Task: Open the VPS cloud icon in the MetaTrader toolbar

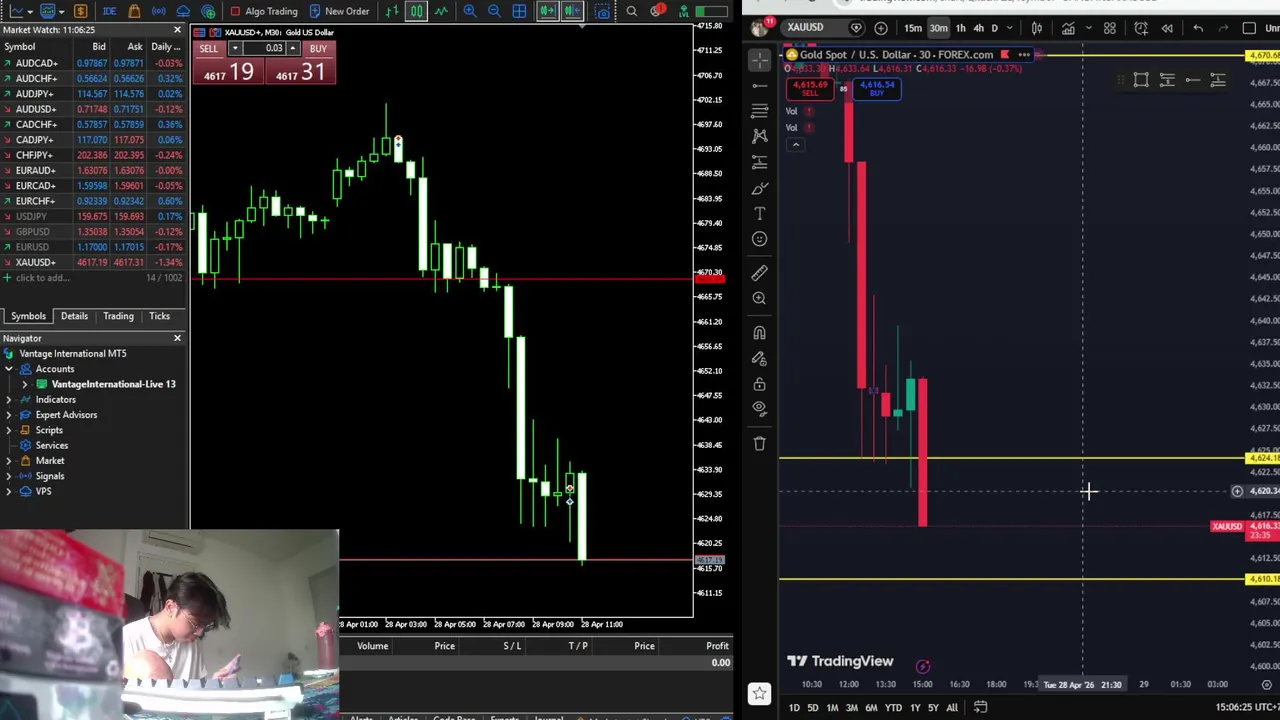Action: (x=183, y=11)
